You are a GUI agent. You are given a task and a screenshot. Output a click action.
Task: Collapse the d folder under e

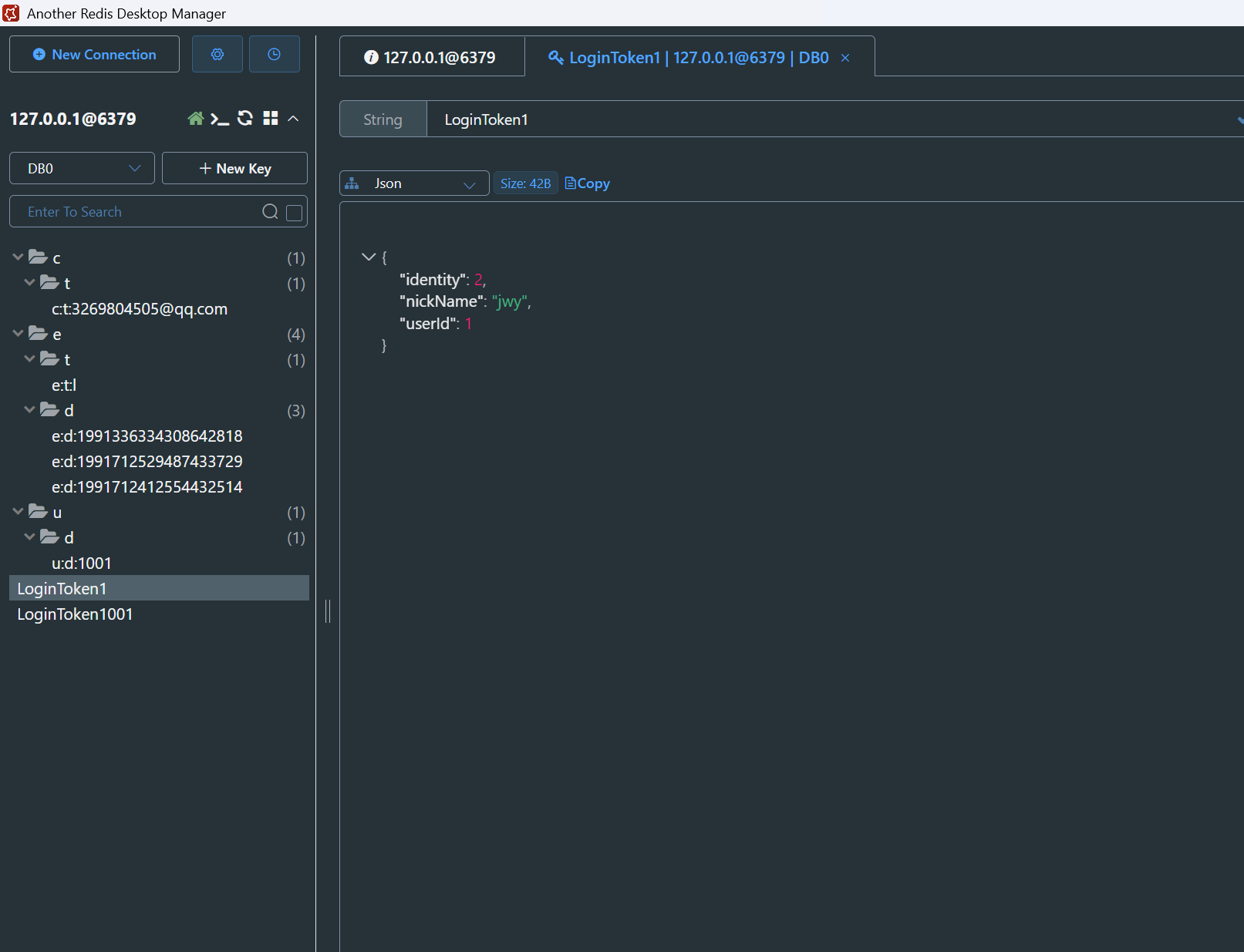tap(30, 409)
